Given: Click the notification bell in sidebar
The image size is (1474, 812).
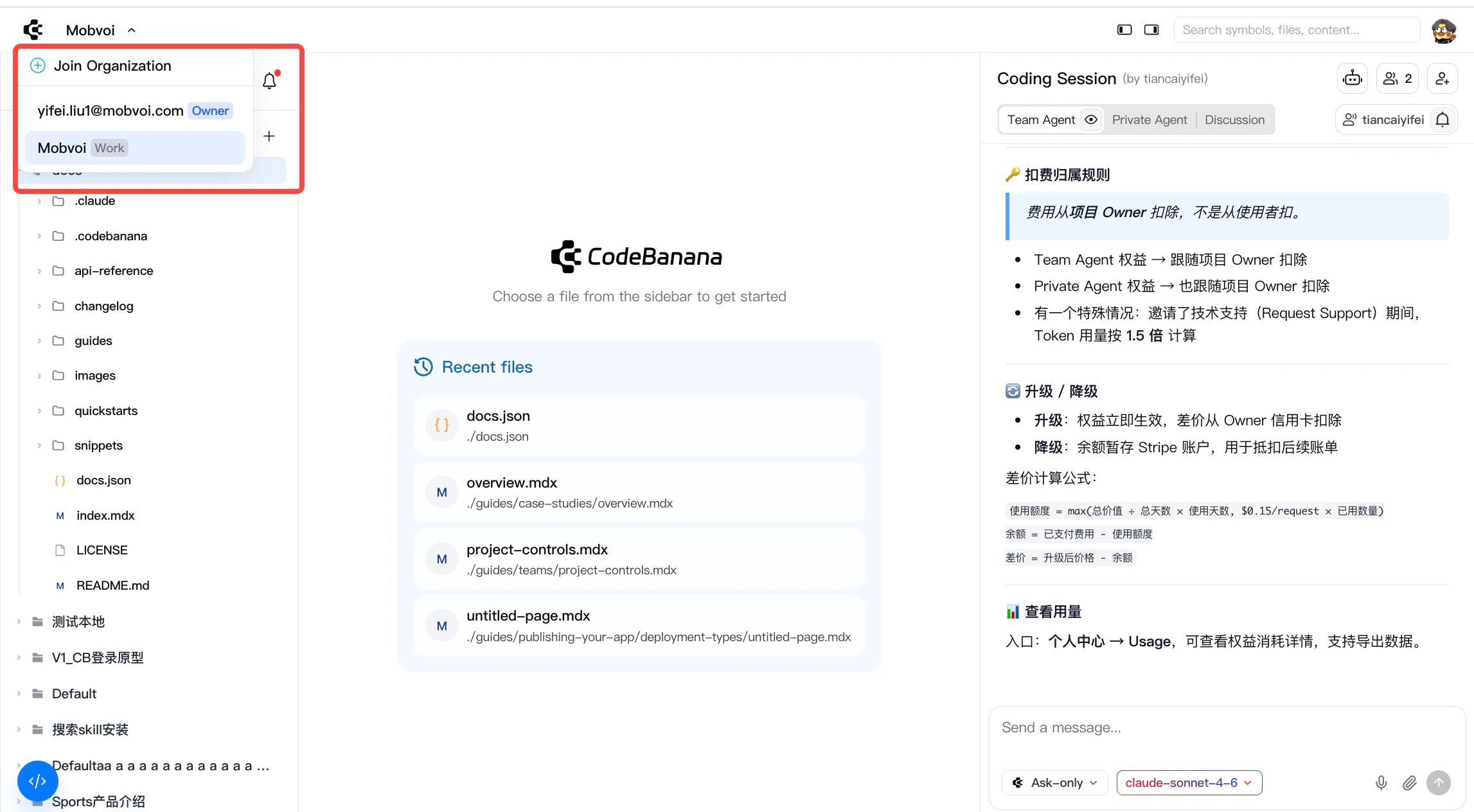Looking at the screenshot, I should click(270, 80).
